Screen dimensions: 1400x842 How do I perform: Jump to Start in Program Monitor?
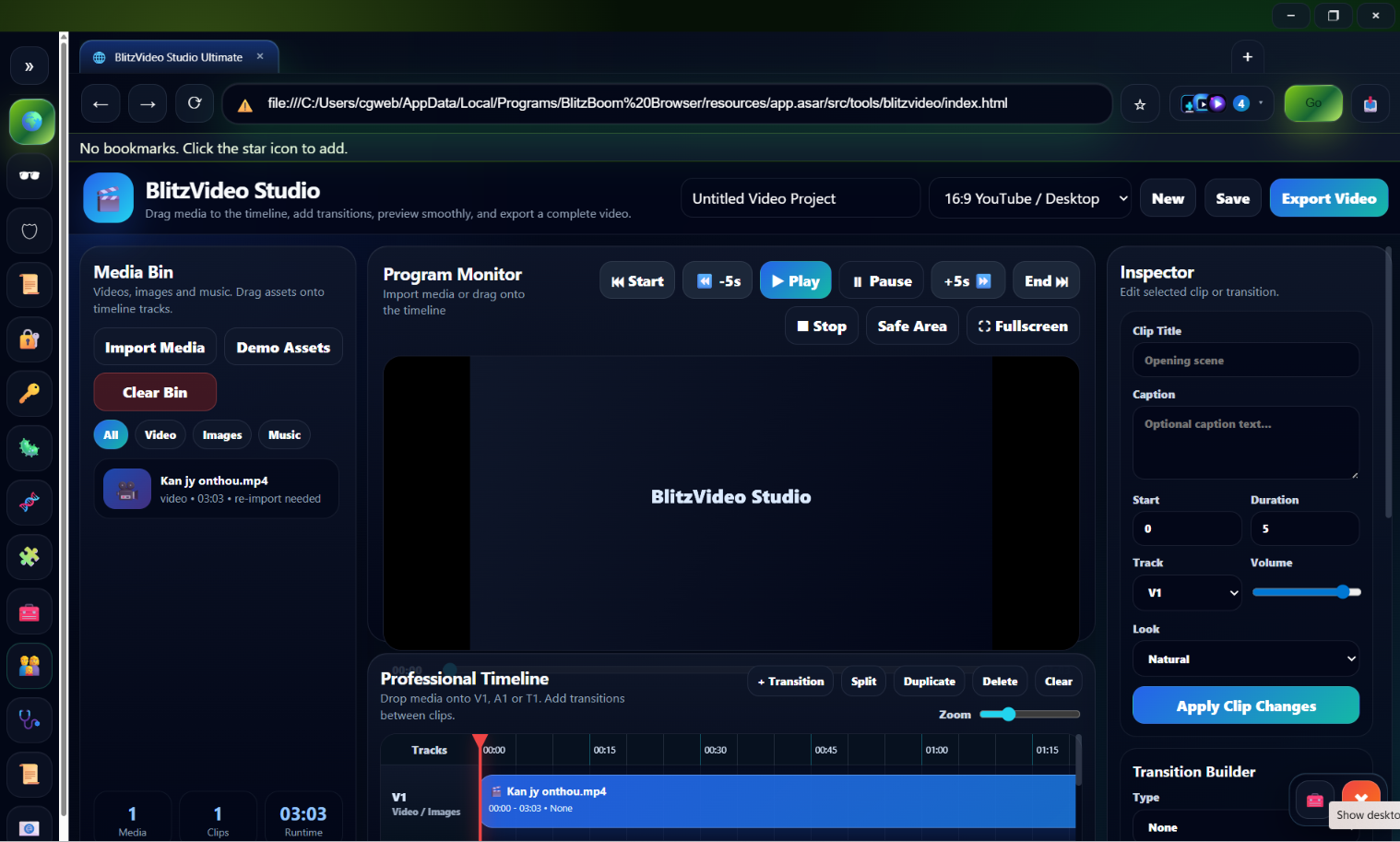point(637,280)
